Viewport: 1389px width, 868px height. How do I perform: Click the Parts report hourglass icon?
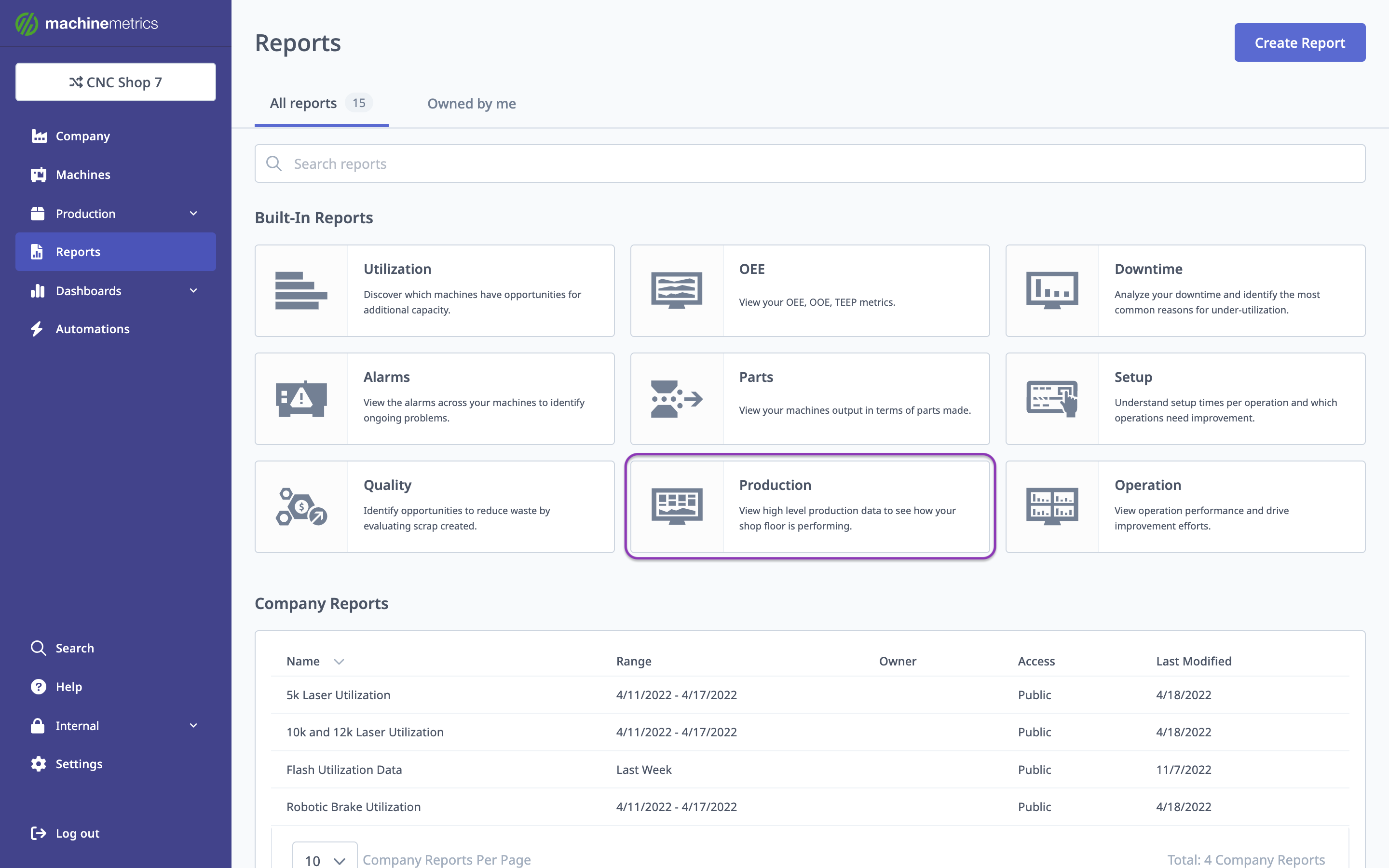pos(677,398)
